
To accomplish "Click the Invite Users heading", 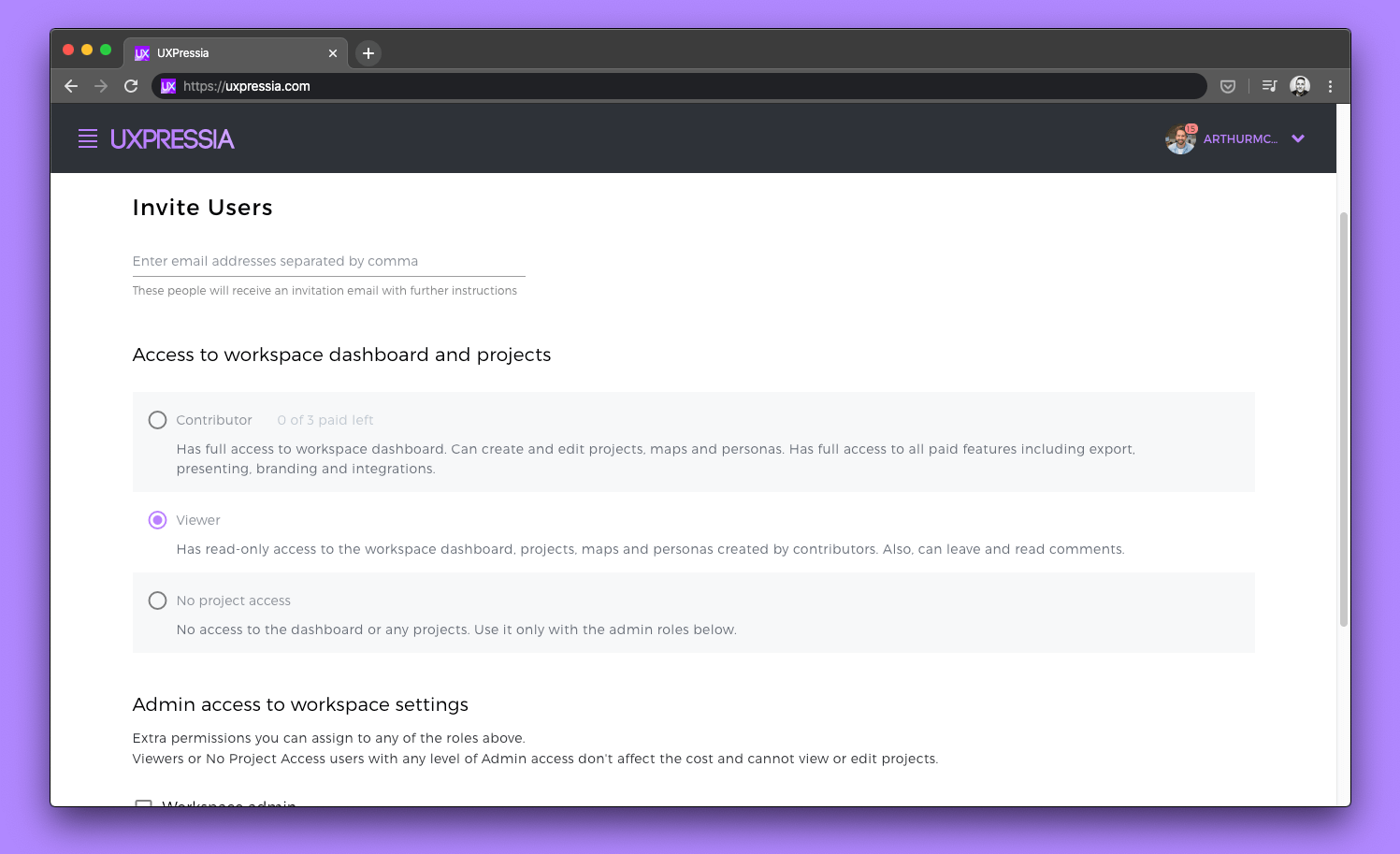I will pyautogui.click(x=203, y=208).
